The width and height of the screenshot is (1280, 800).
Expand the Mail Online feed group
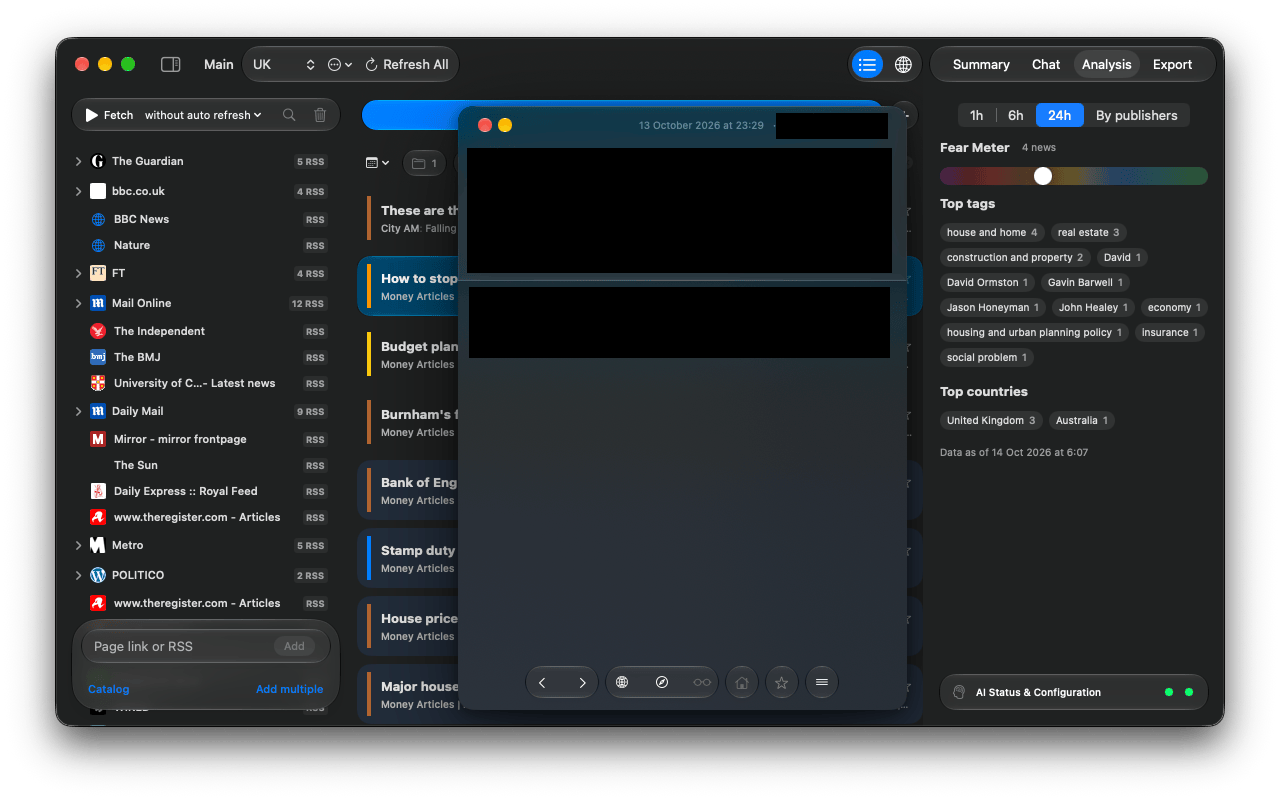click(79, 303)
